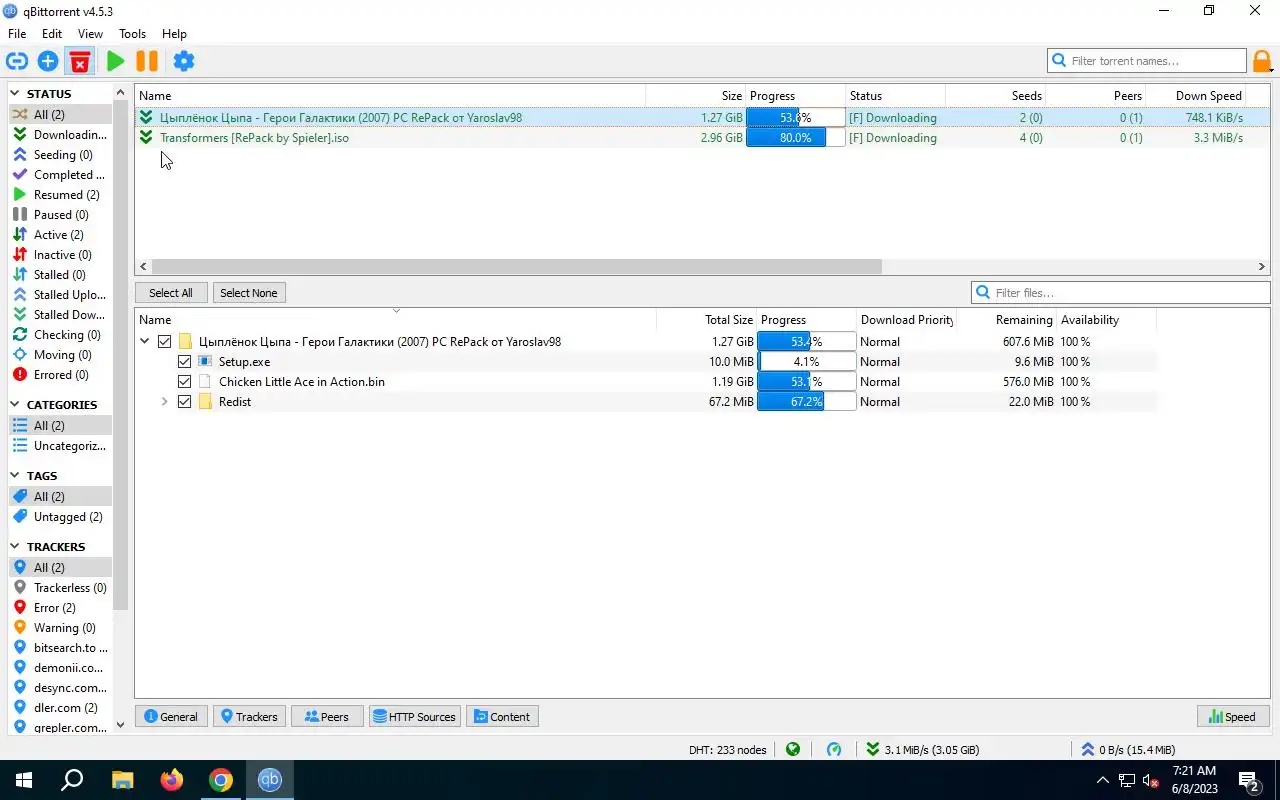
Task: Select Moving (0) status filter
Action: pyautogui.click(x=59, y=355)
